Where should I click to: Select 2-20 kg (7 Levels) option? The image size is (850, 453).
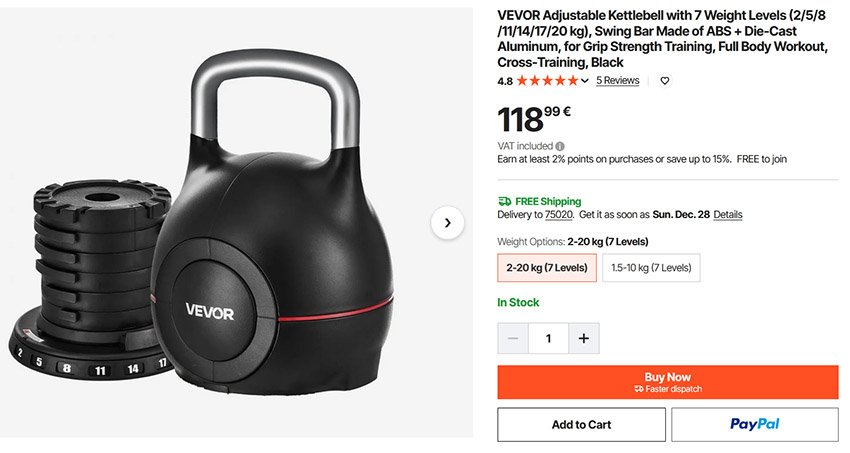coord(547,268)
